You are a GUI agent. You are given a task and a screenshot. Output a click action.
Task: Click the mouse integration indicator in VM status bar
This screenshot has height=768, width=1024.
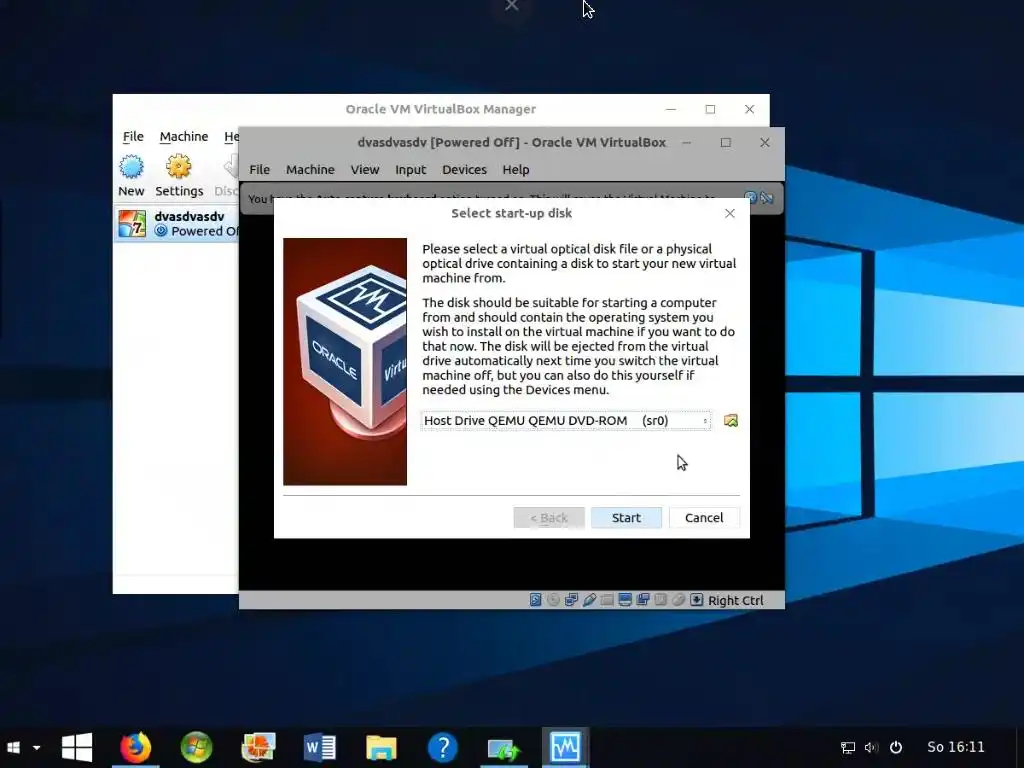click(679, 600)
